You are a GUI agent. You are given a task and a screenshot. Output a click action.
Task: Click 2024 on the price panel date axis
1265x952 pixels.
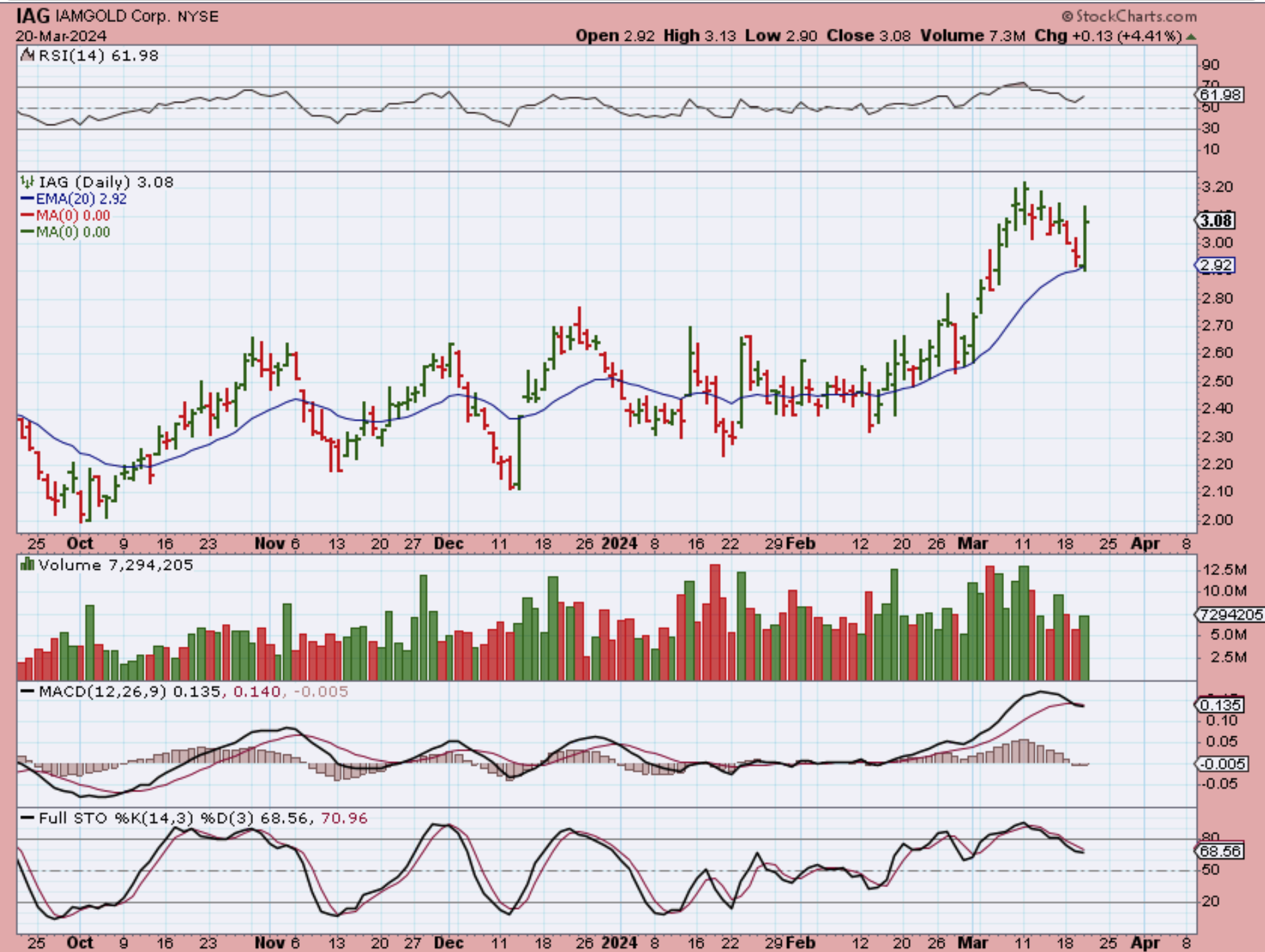(x=619, y=543)
